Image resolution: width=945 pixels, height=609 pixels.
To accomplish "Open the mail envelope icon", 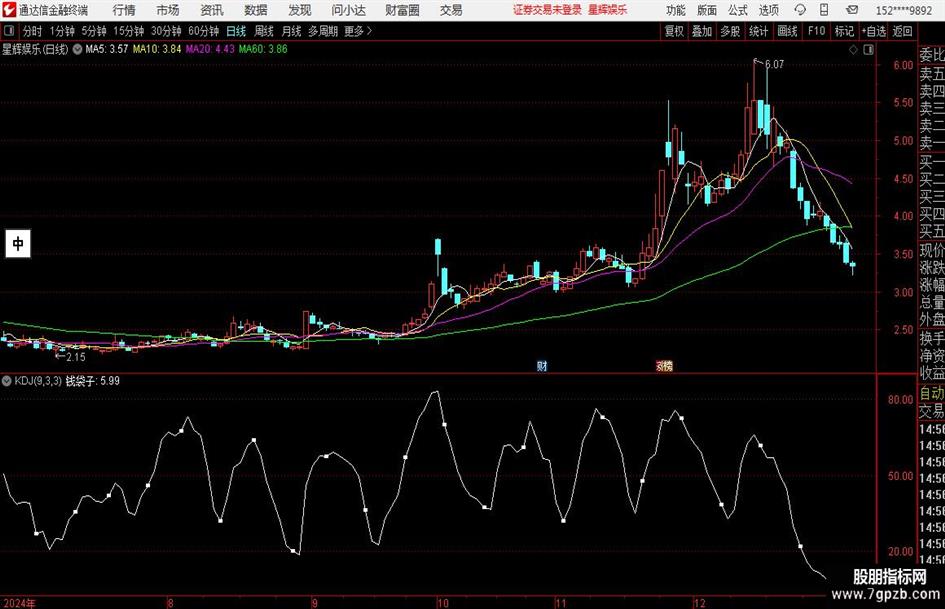I will click(852, 10).
